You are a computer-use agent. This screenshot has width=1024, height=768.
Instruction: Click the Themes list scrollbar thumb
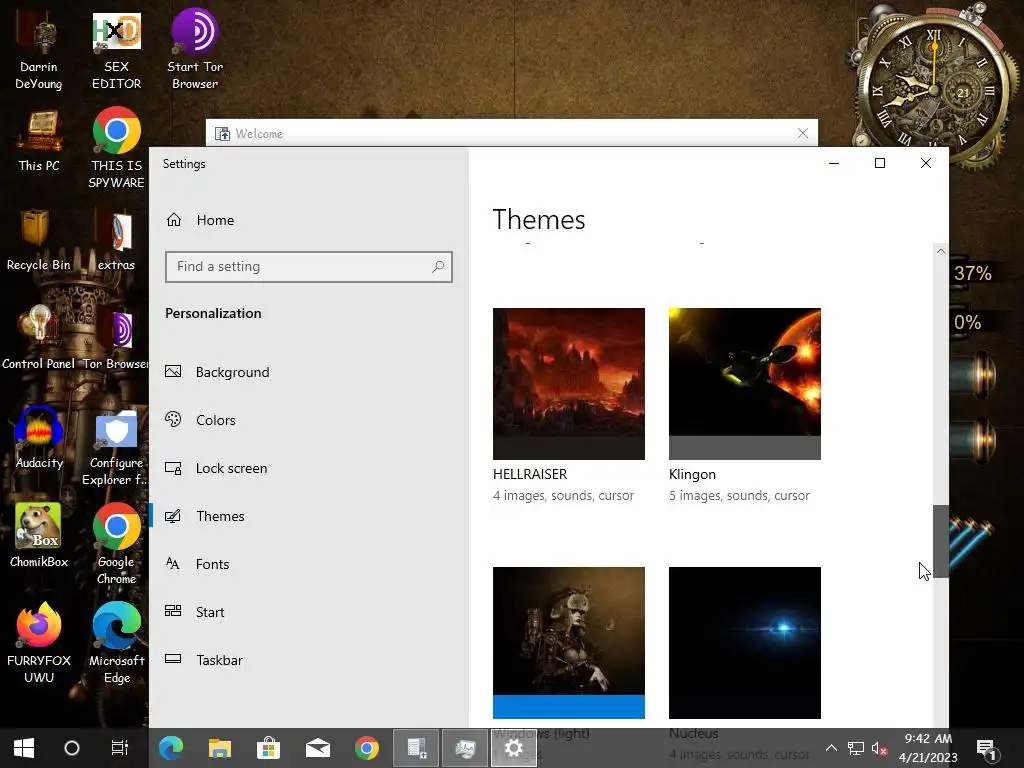(940, 541)
